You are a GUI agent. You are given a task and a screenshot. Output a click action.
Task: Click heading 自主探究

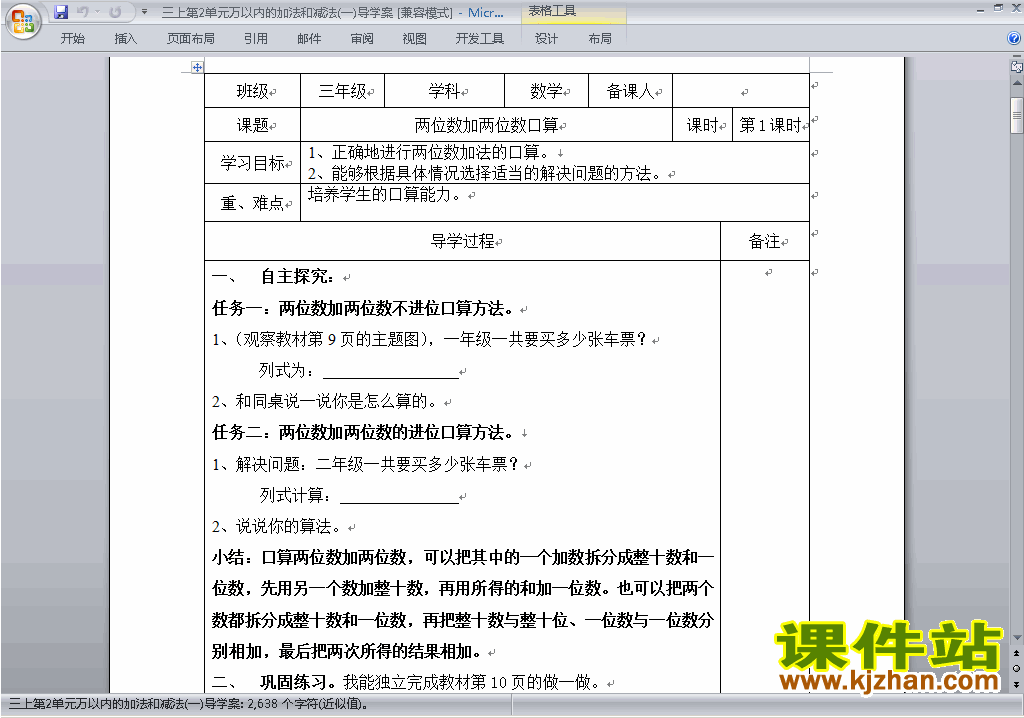[297, 276]
